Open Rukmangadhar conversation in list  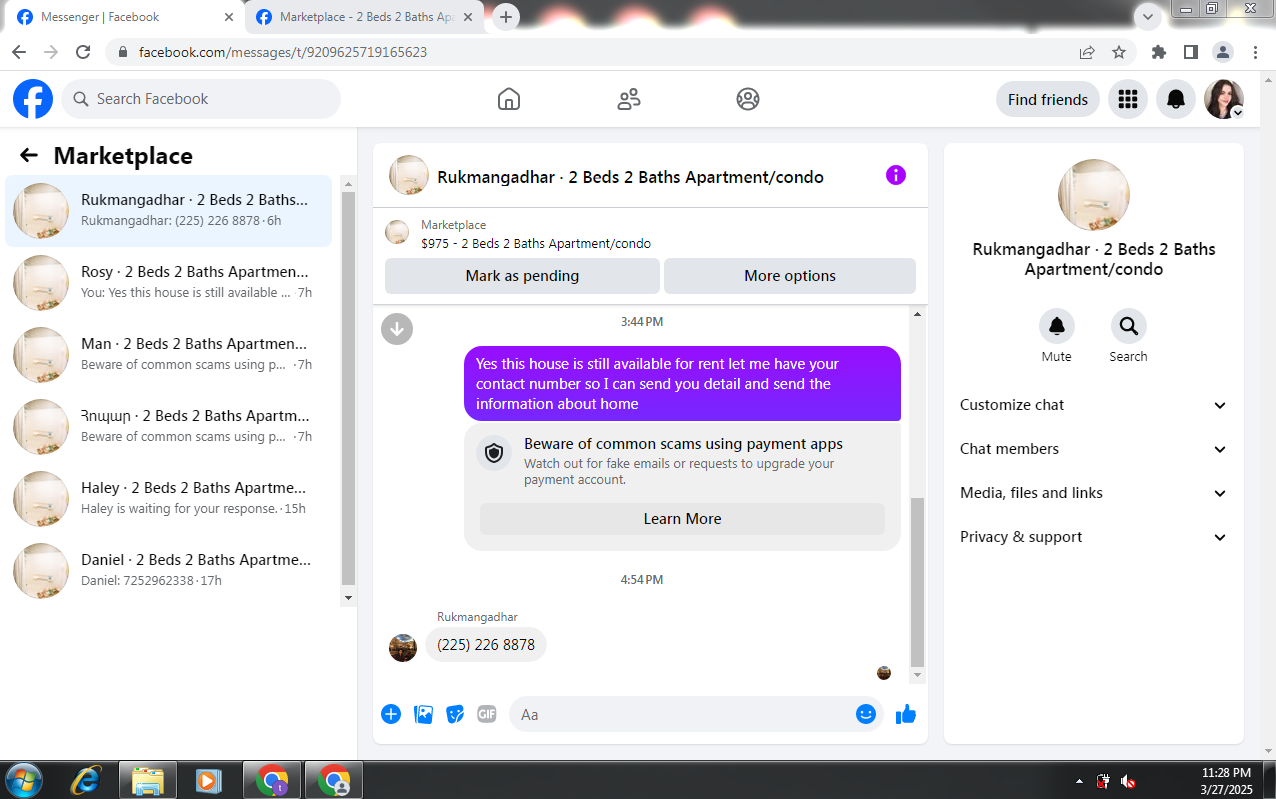point(169,210)
